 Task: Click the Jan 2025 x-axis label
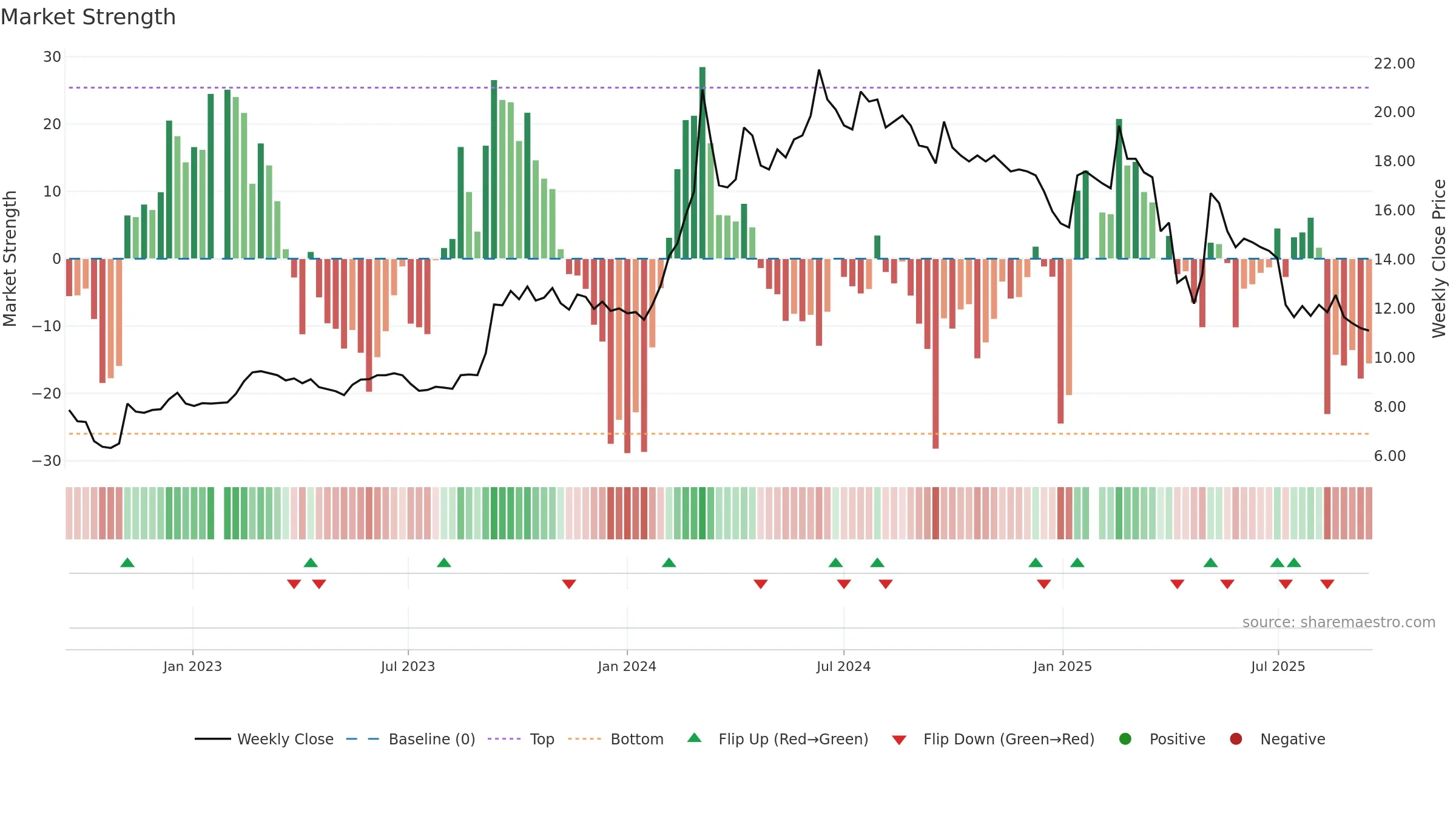pyautogui.click(x=1062, y=666)
